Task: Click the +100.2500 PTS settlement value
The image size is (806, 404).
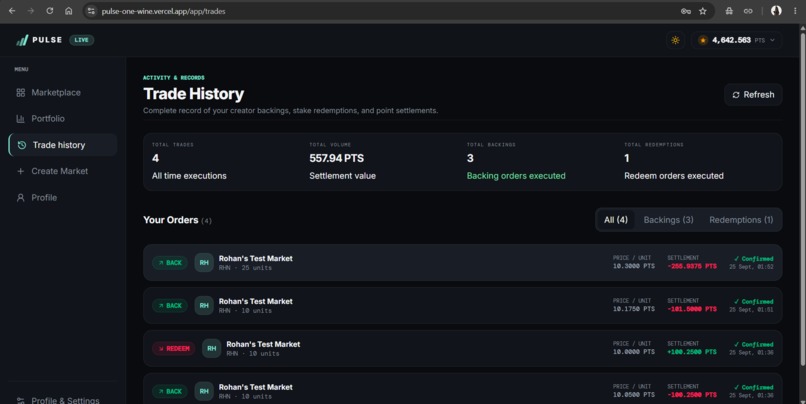Action: 692,352
